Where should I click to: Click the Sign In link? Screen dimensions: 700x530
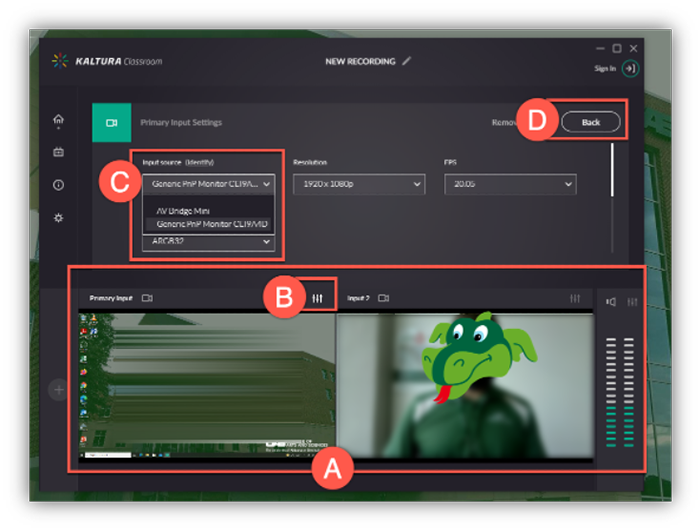[x=604, y=68]
